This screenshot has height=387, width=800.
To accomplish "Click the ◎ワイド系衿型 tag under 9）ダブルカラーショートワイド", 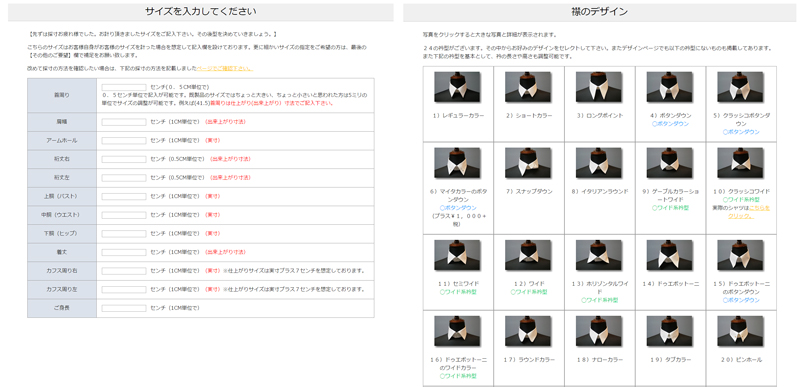I will pos(669,208).
